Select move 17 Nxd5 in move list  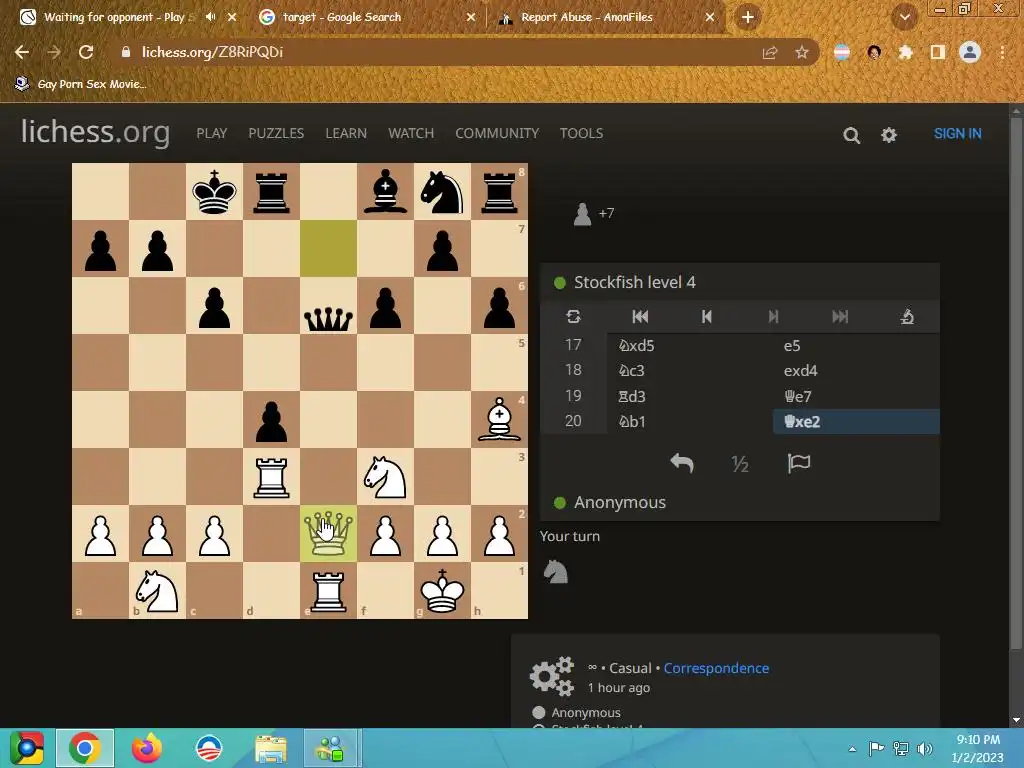690,345
